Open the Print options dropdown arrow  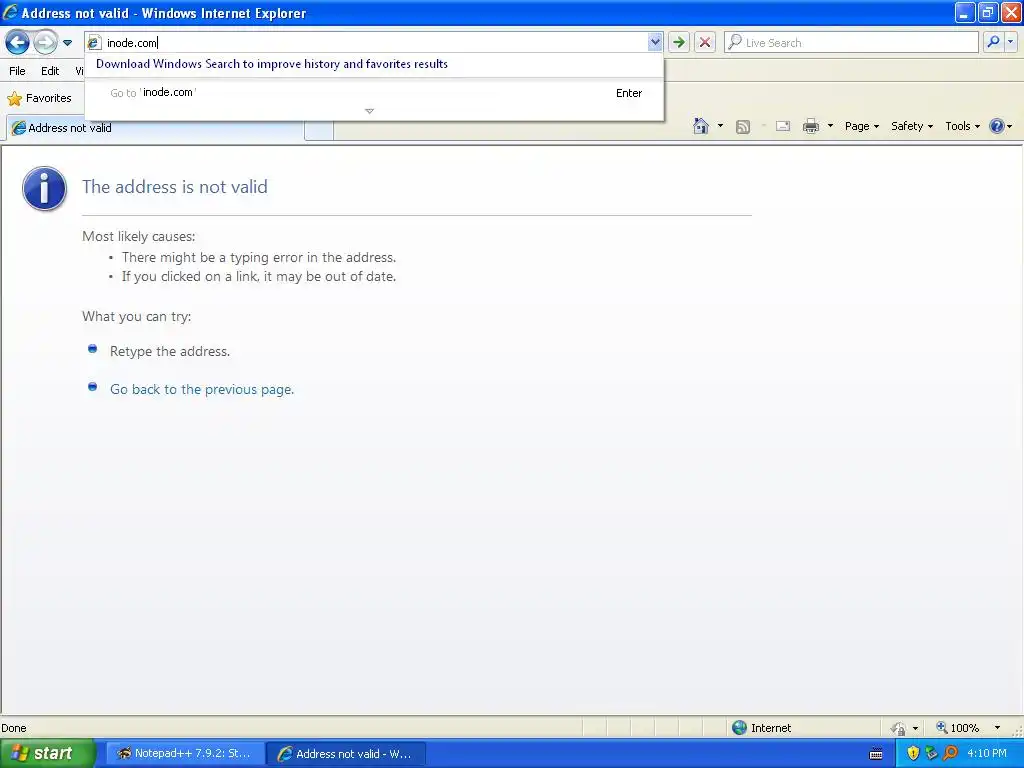(x=830, y=126)
